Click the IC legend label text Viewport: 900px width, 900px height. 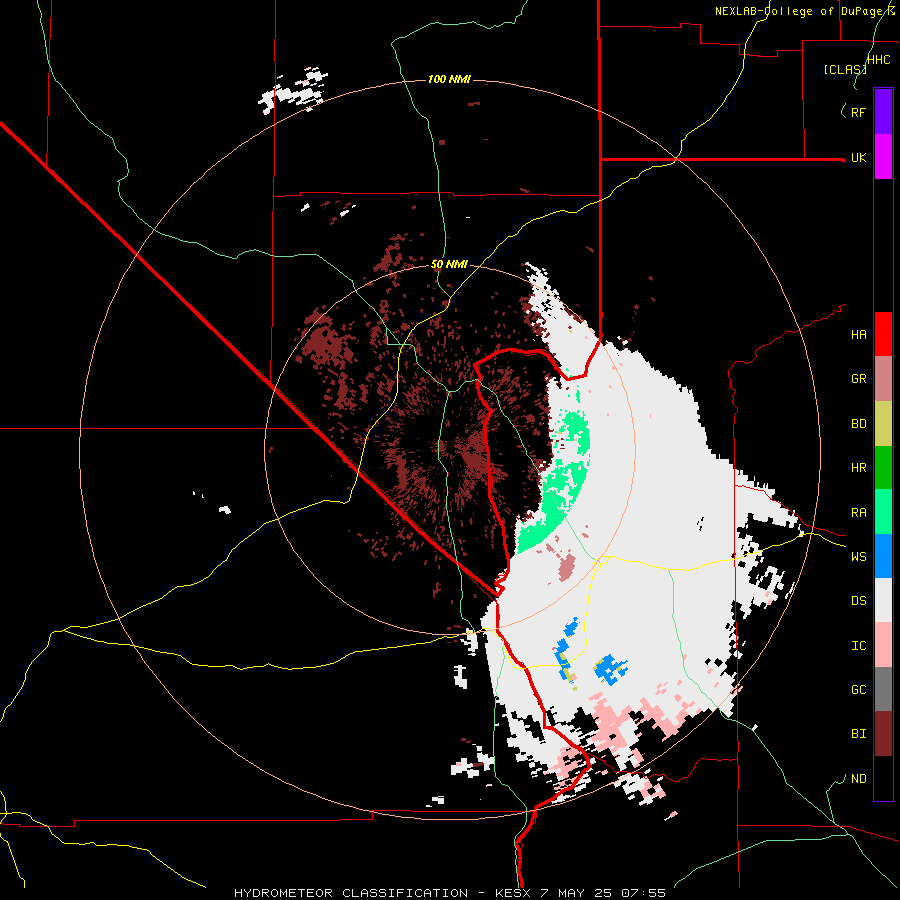[858, 646]
